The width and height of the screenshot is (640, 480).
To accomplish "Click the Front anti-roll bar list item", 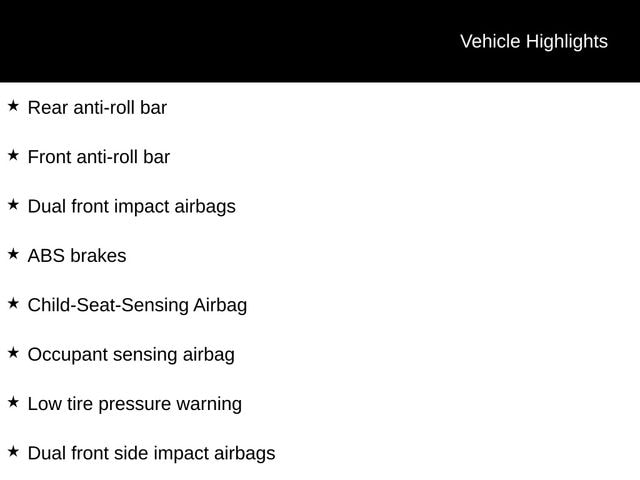I will [99, 157].
